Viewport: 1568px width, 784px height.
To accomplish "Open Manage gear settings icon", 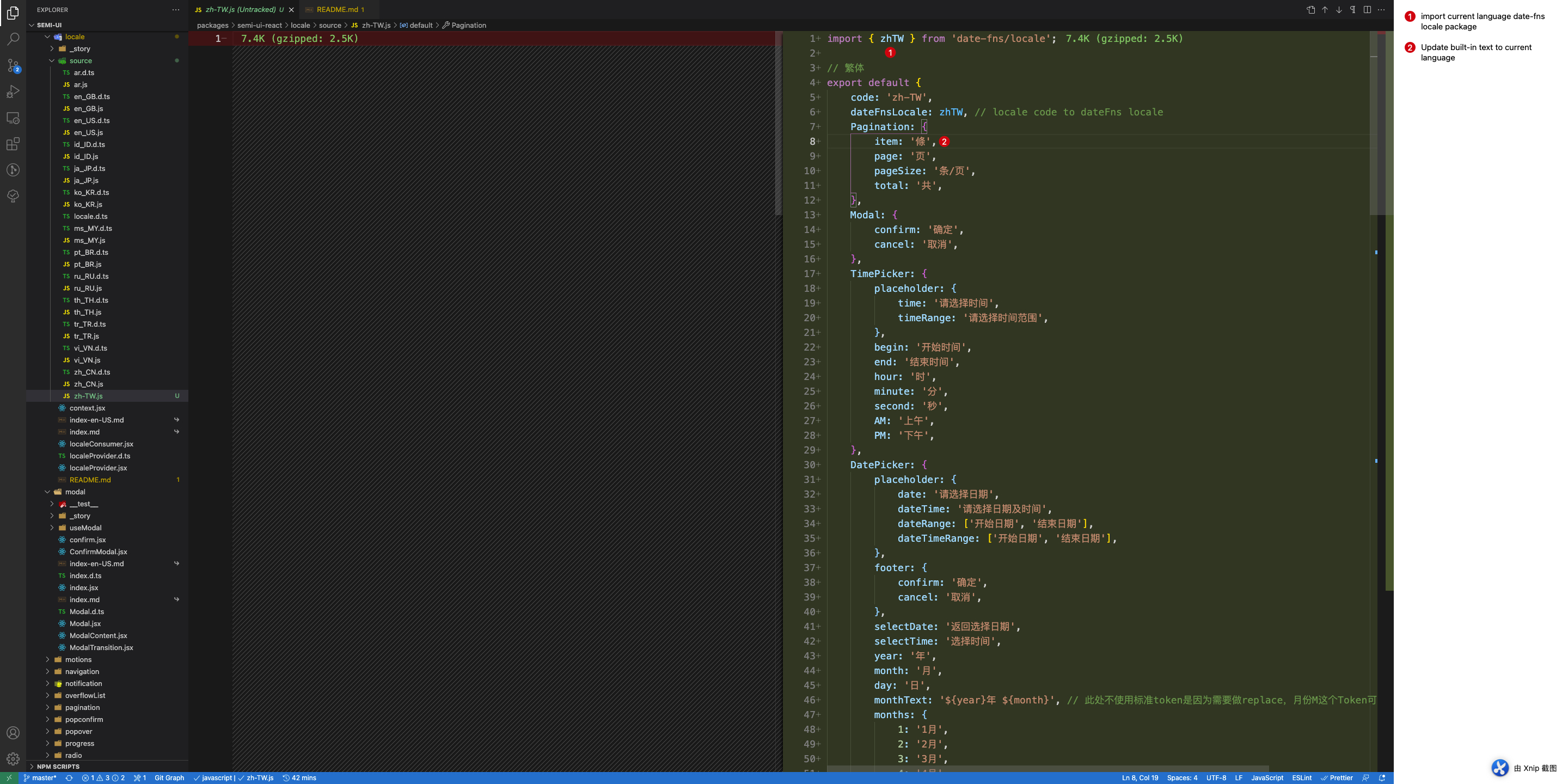I will (13, 758).
